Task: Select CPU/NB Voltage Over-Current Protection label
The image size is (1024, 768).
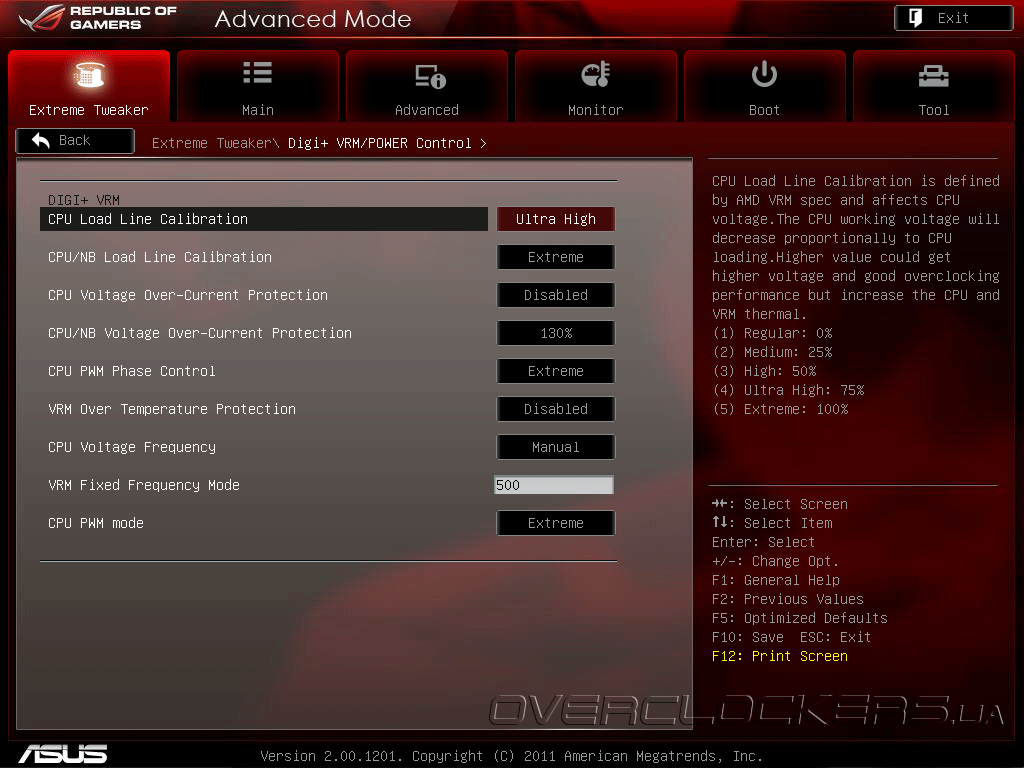Action: click(x=200, y=333)
